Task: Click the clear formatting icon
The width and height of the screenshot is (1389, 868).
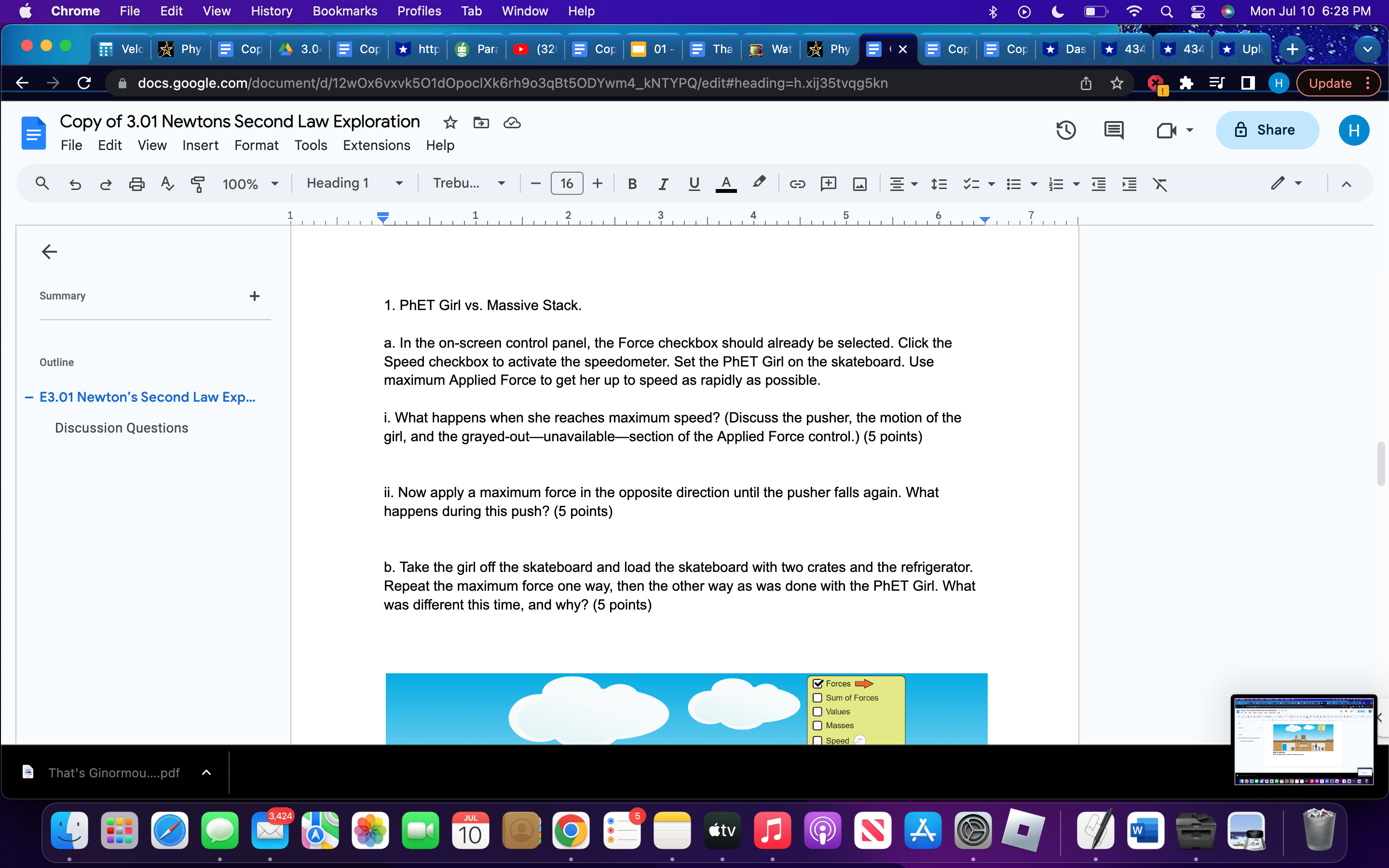Action: 1159,184
